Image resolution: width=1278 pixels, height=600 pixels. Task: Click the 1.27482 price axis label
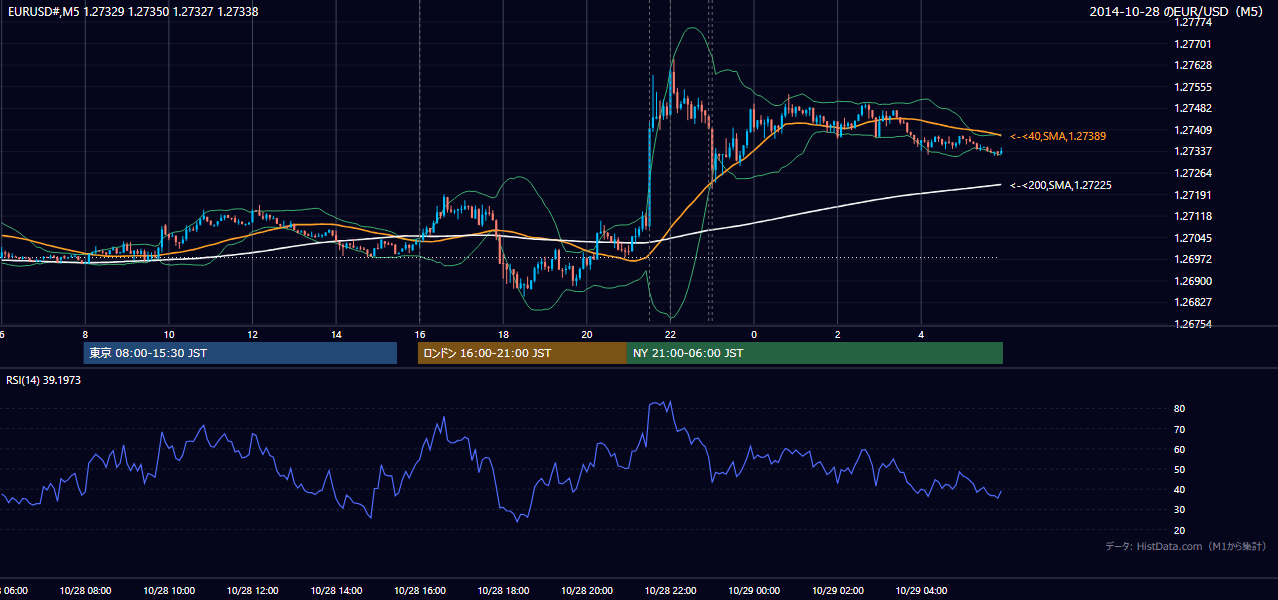[x=1192, y=108]
